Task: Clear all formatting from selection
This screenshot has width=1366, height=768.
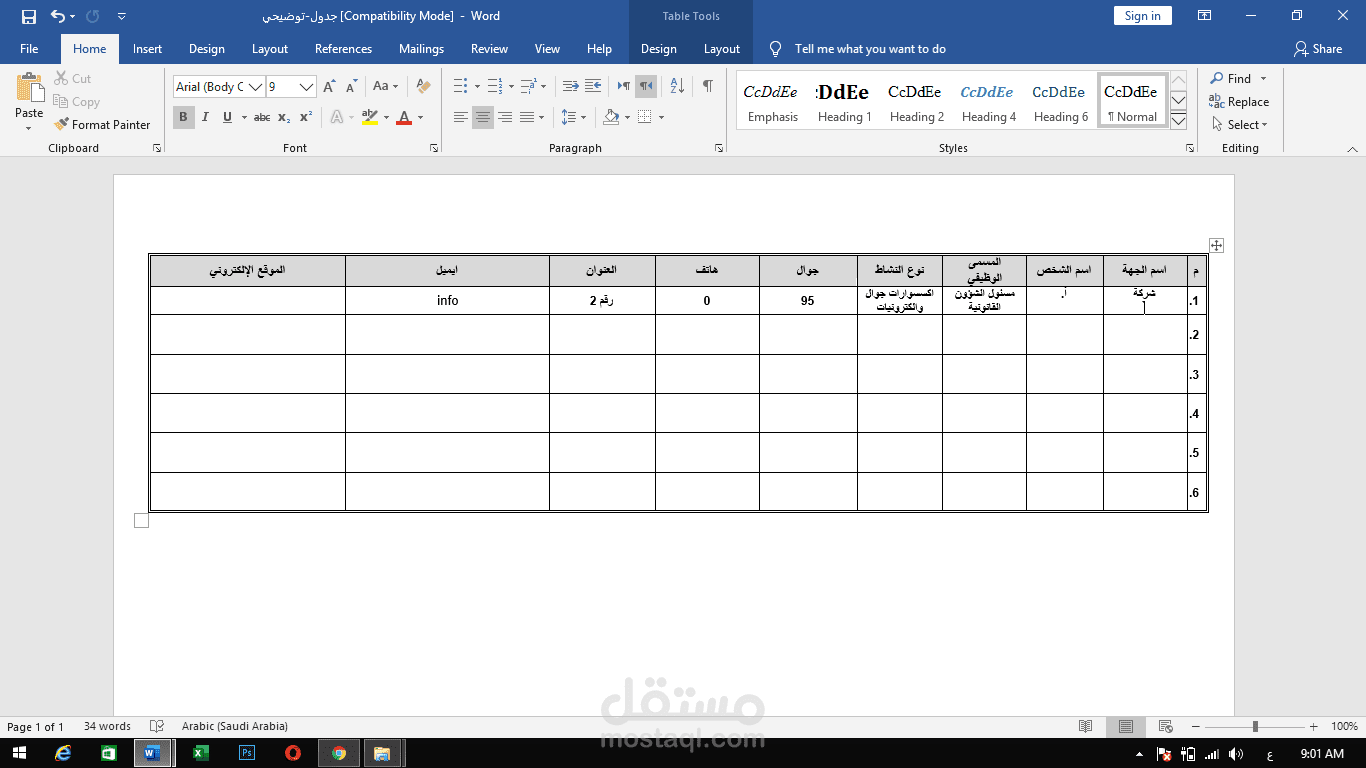Action: coord(423,87)
